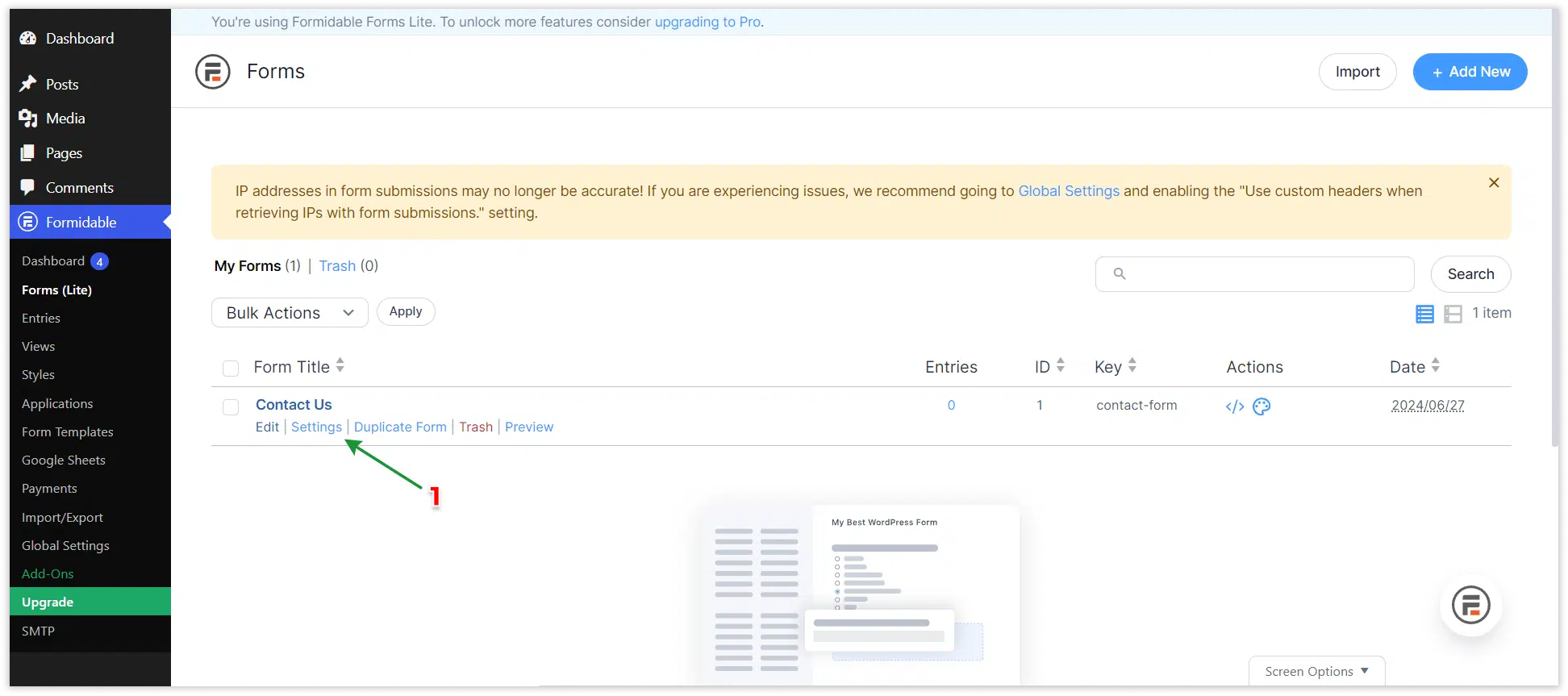1568x696 pixels.
Task: Open the Bulk Actions dropdown
Action: (290, 313)
